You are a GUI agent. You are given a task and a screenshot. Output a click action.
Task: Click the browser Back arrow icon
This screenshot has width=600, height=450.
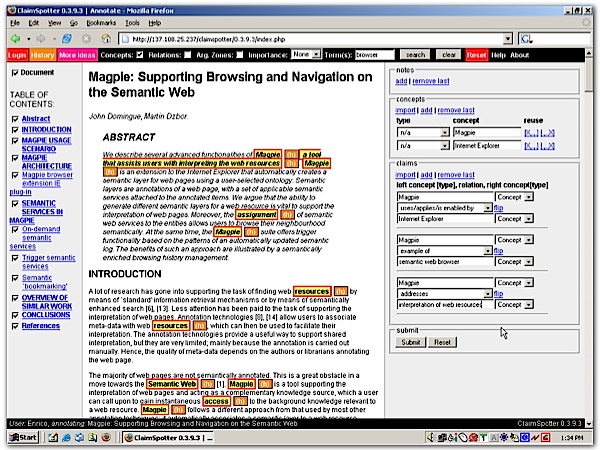[x=16, y=39]
